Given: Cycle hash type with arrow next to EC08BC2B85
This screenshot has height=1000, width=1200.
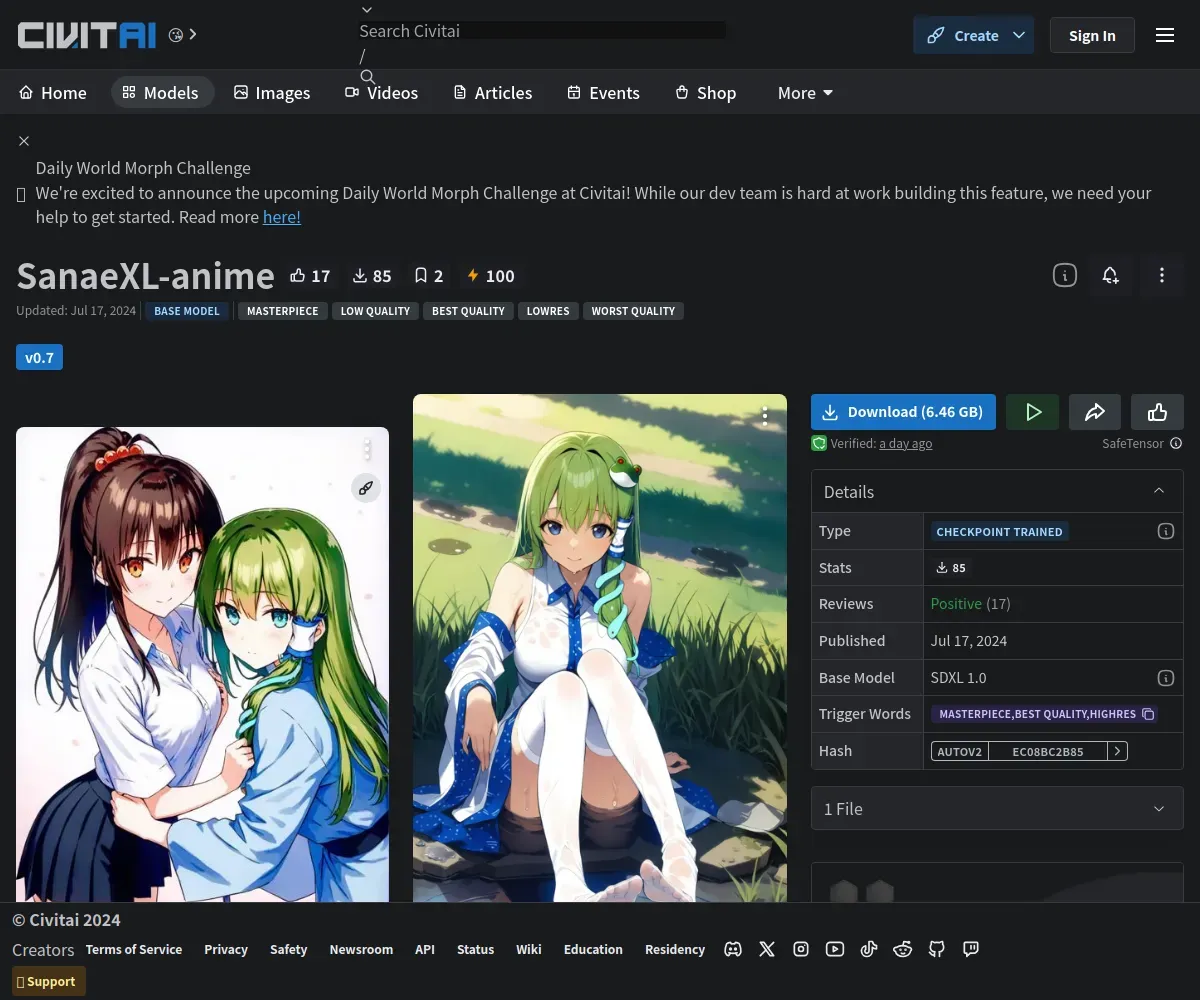Looking at the screenshot, I should click(x=1118, y=751).
